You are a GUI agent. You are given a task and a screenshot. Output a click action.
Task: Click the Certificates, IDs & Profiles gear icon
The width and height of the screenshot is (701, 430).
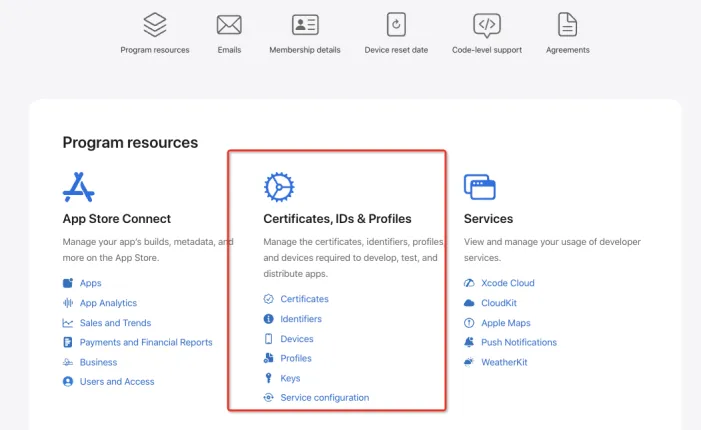[279, 187]
